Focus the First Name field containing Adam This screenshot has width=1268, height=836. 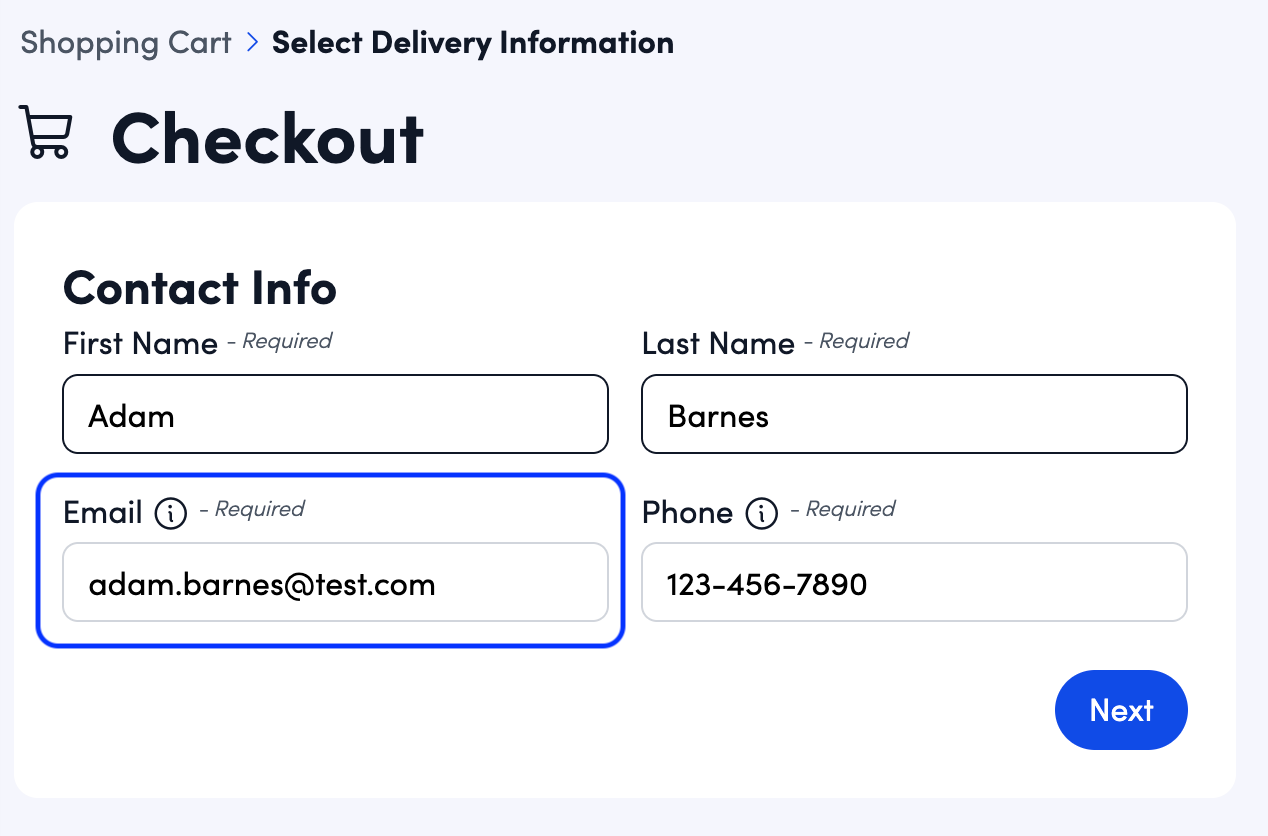click(x=335, y=415)
